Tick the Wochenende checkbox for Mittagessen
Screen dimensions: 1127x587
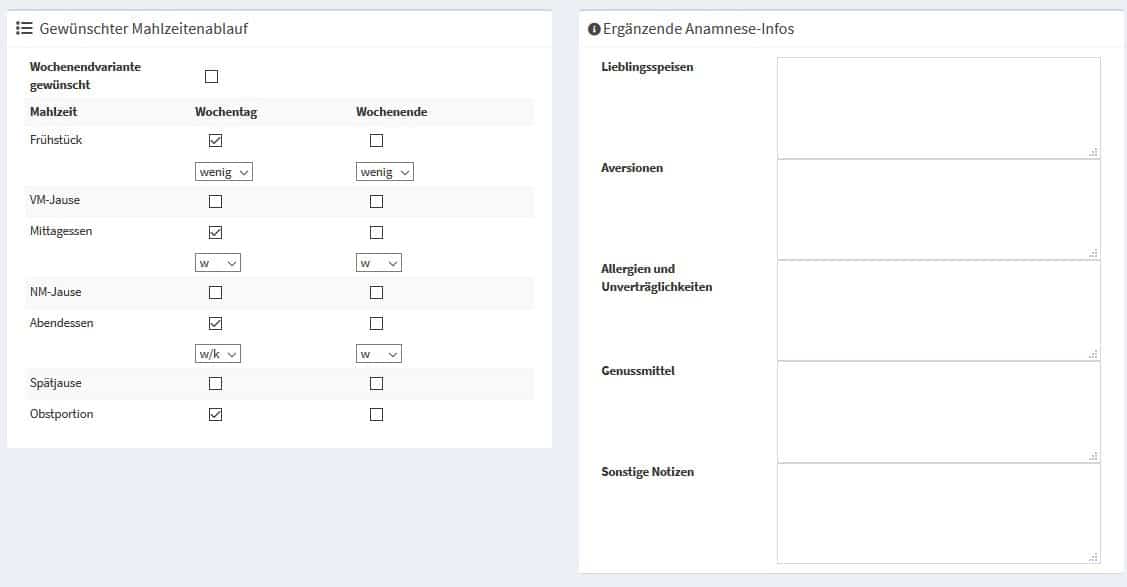pyautogui.click(x=376, y=232)
